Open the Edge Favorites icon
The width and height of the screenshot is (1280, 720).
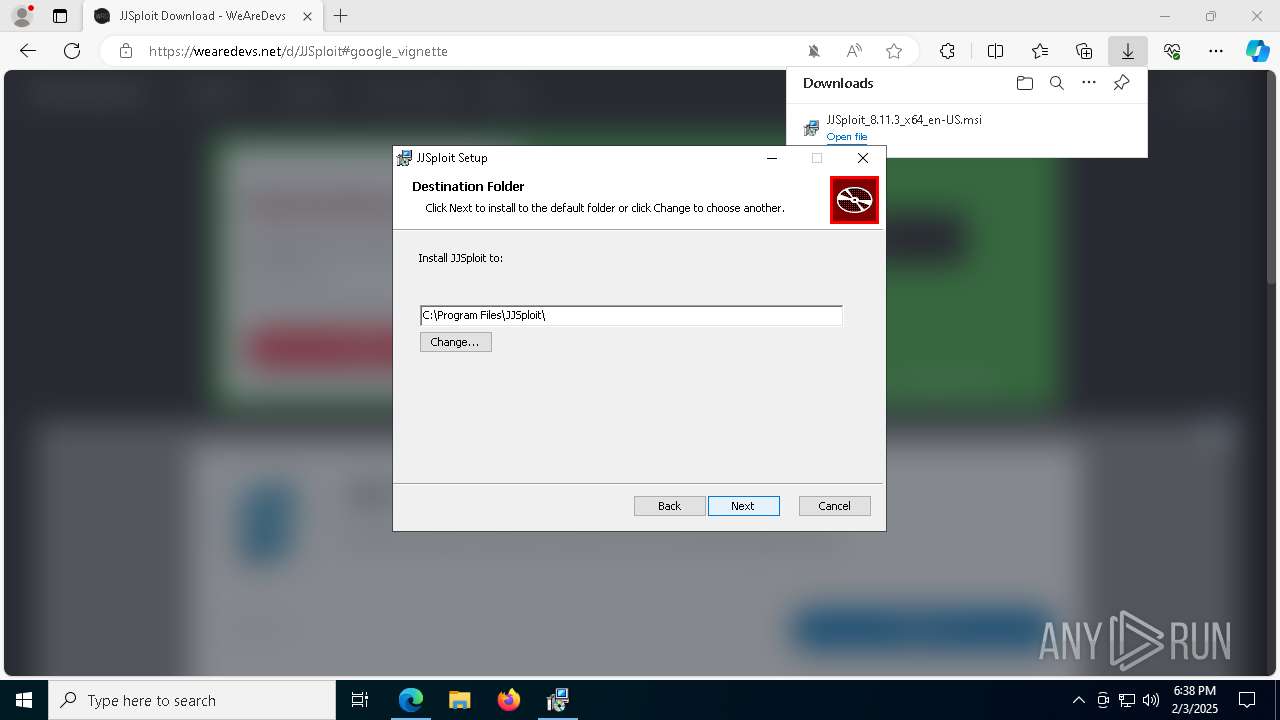click(1040, 51)
